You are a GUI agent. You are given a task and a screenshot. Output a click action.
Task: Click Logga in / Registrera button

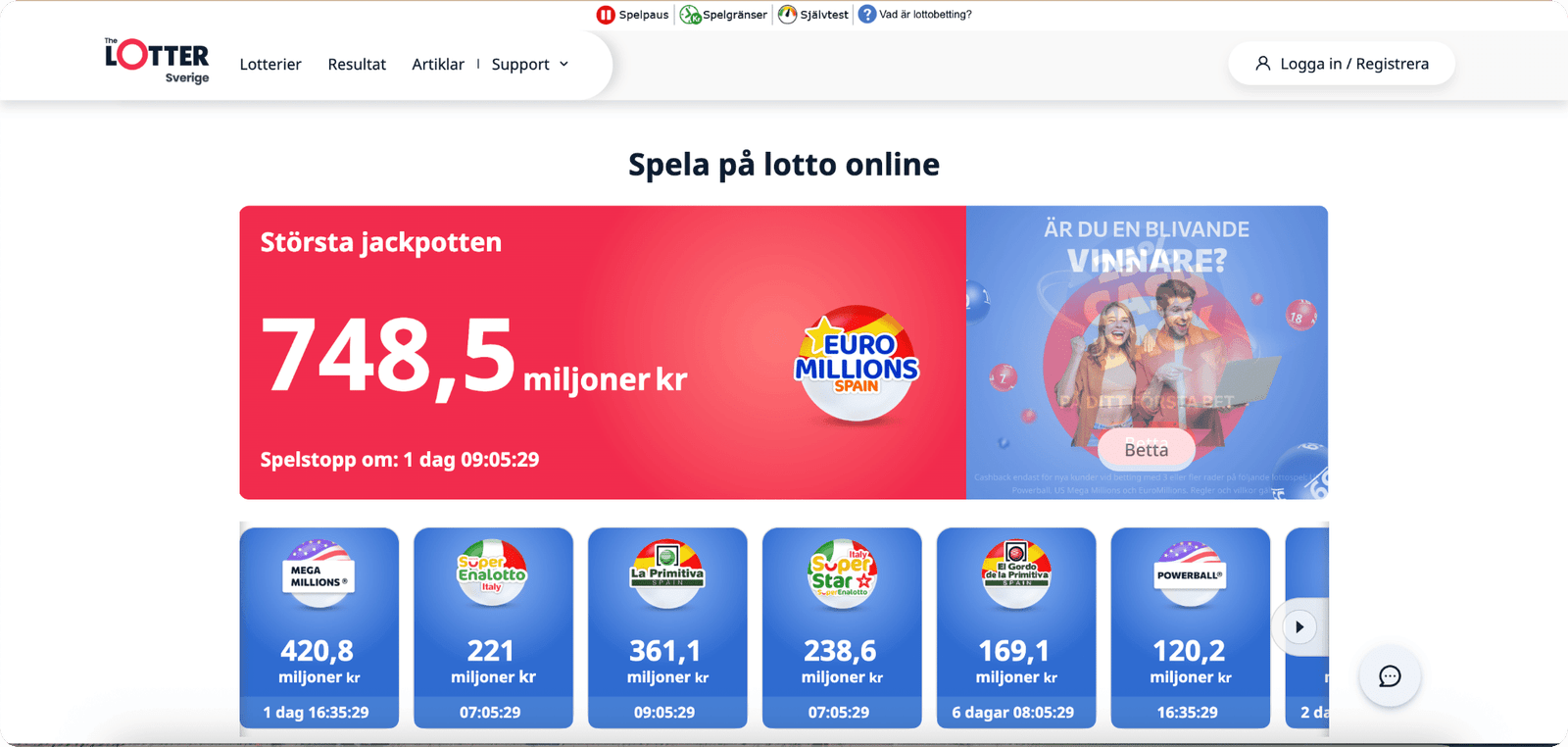coord(1342,64)
